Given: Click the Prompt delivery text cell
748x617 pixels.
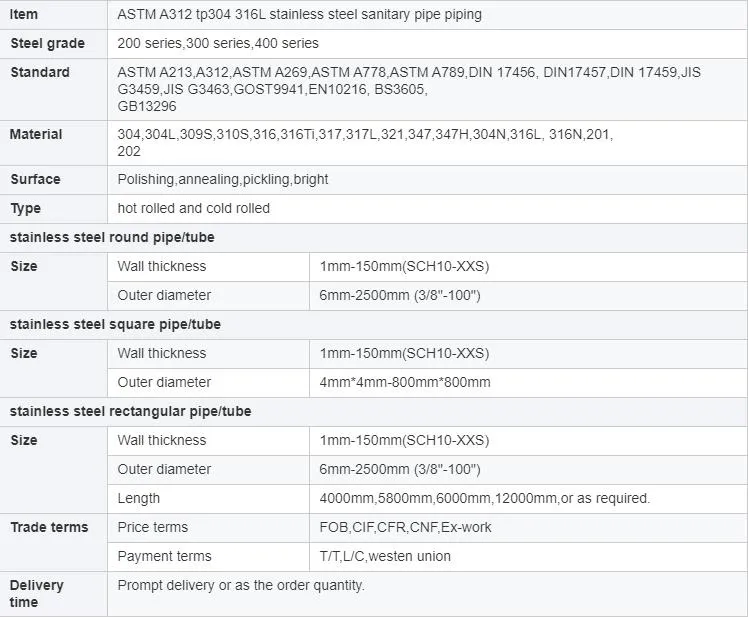Looking at the screenshot, I should pyautogui.click(x=241, y=585).
